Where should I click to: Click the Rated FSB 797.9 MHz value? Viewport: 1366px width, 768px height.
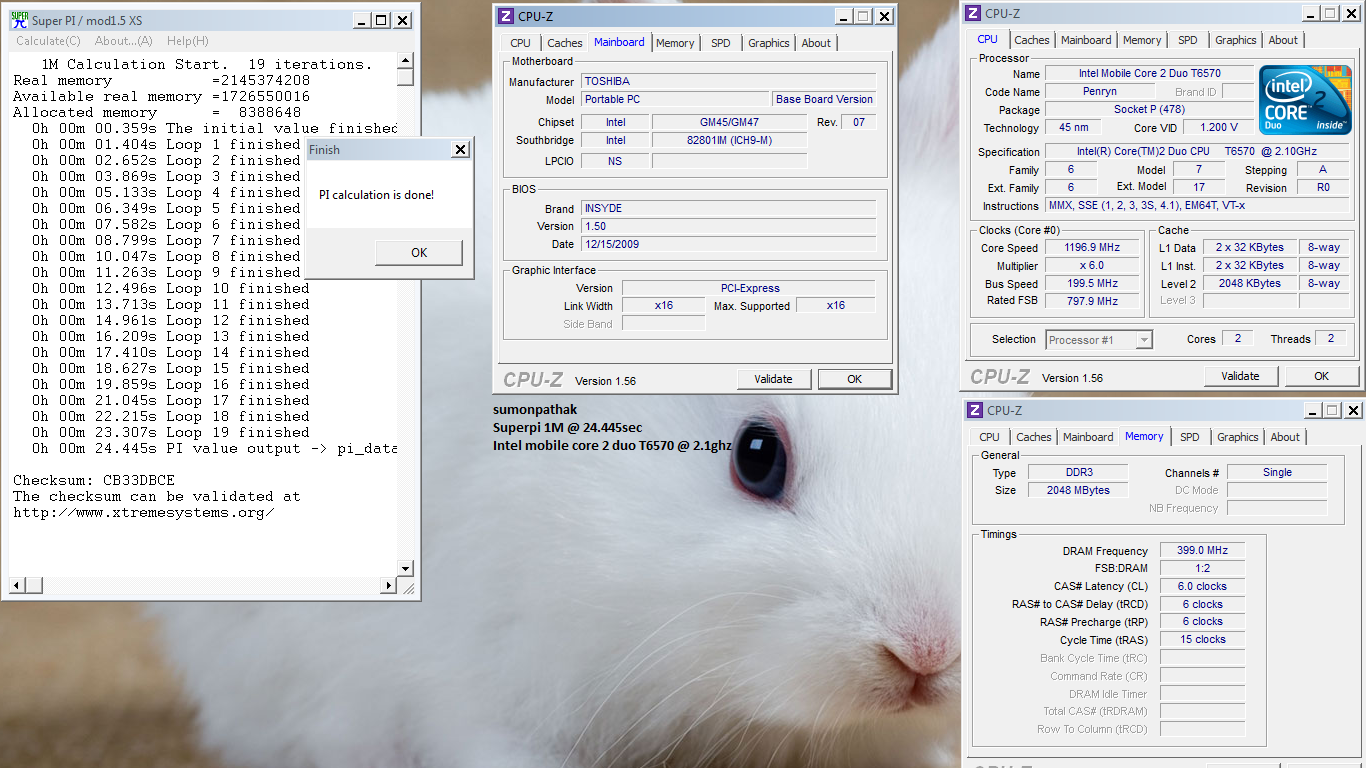coord(1092,301)
